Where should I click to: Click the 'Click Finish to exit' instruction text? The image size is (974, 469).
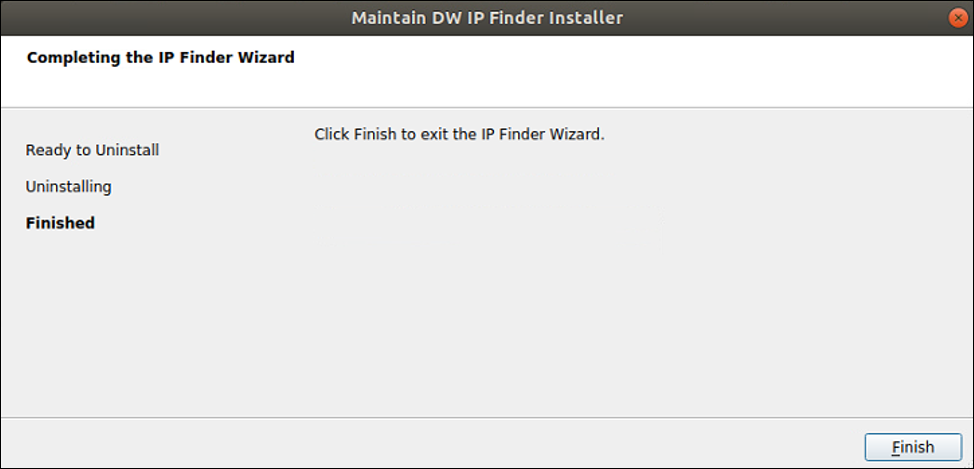[x=459, y=134]
